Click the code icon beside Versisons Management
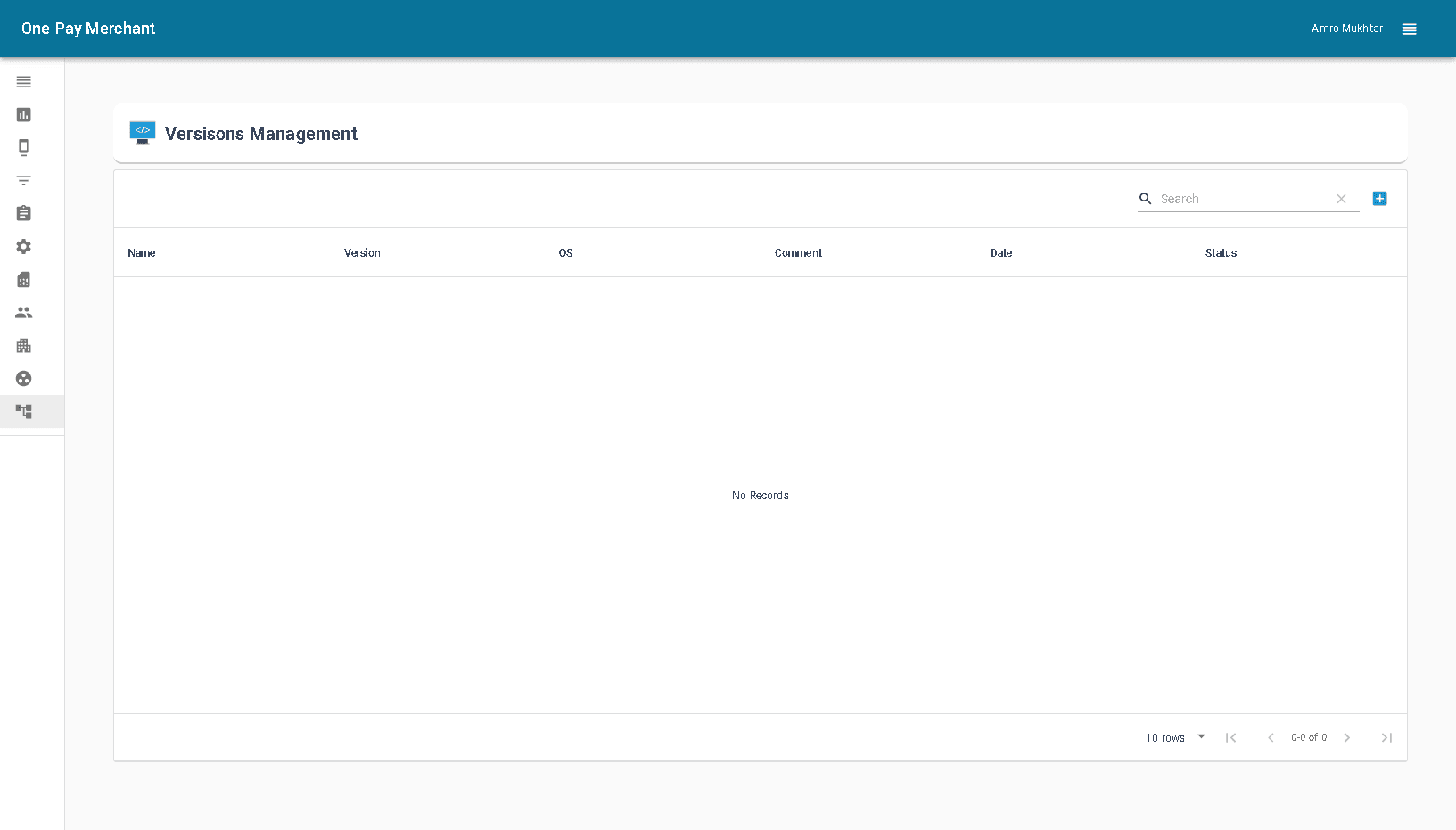1456x830 pixels. click(x=142, y=132)
